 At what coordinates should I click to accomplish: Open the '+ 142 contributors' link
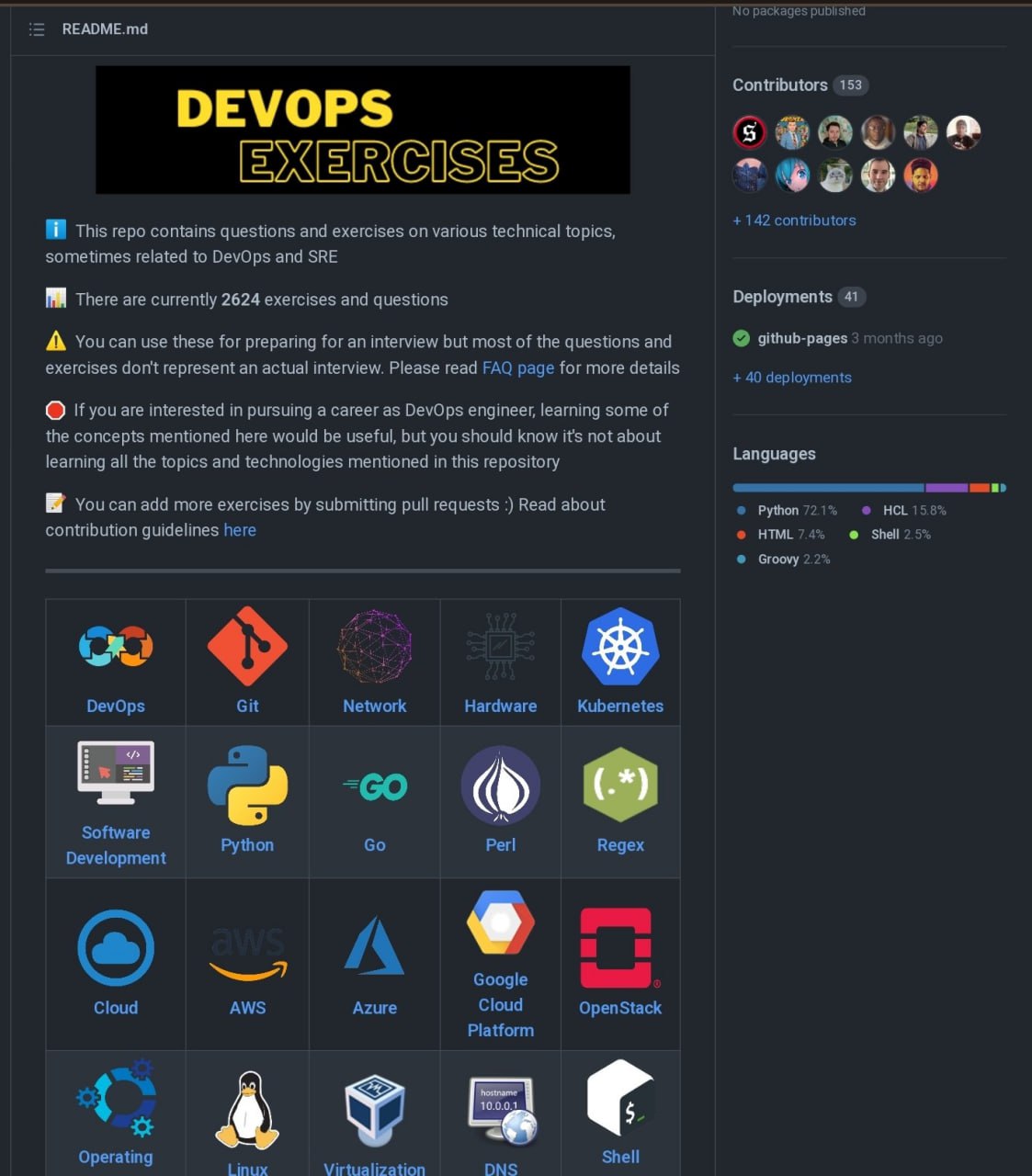(794, 220)
